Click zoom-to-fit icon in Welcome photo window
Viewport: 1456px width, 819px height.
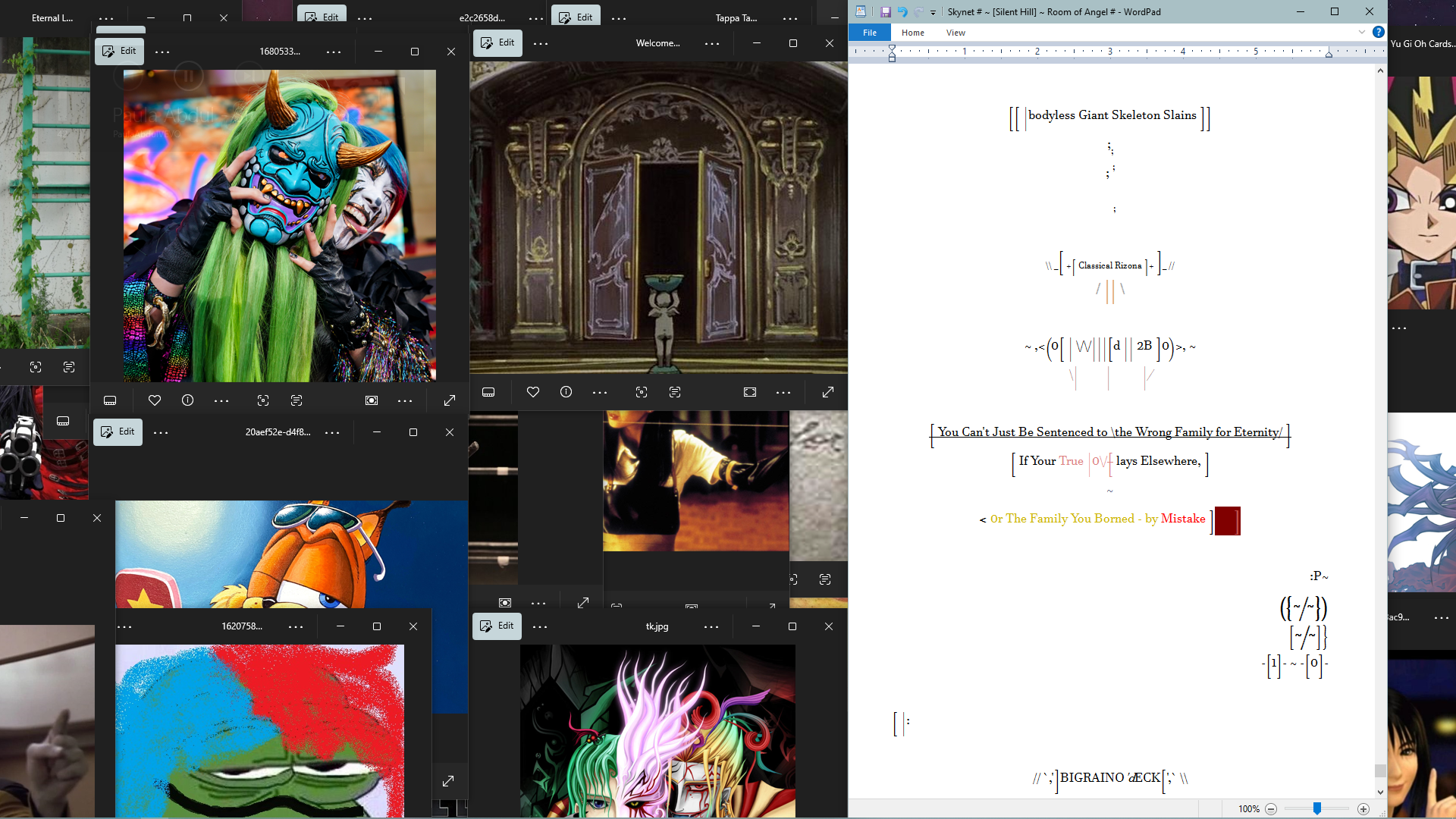coord(750,392)
